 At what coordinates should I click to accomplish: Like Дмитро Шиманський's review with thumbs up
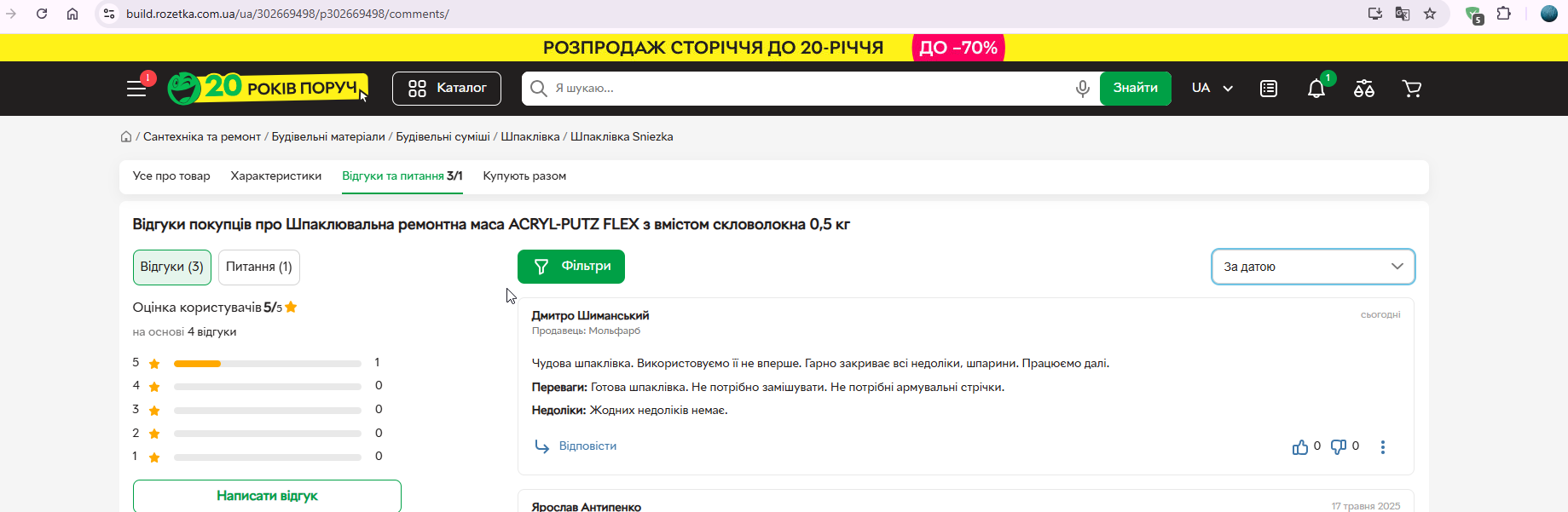(x=1300, y=446)
